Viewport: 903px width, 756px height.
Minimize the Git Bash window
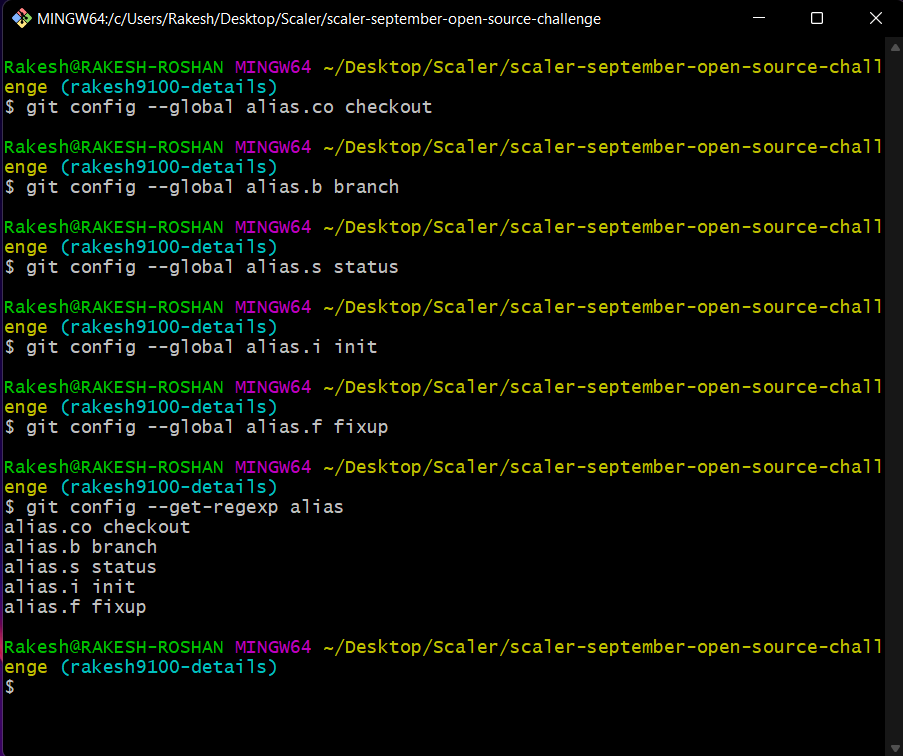[x=760, y=18]
